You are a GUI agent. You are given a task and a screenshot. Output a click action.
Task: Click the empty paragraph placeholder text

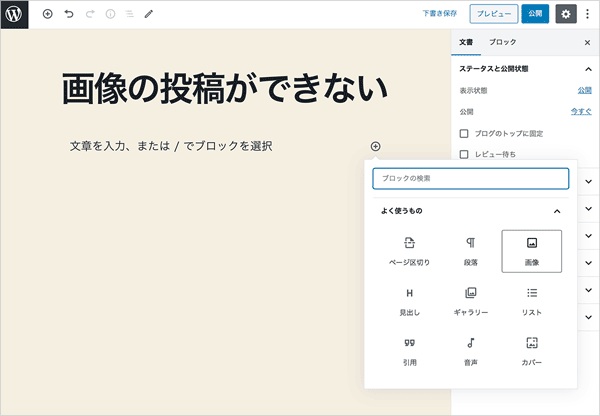pos(171,146)
